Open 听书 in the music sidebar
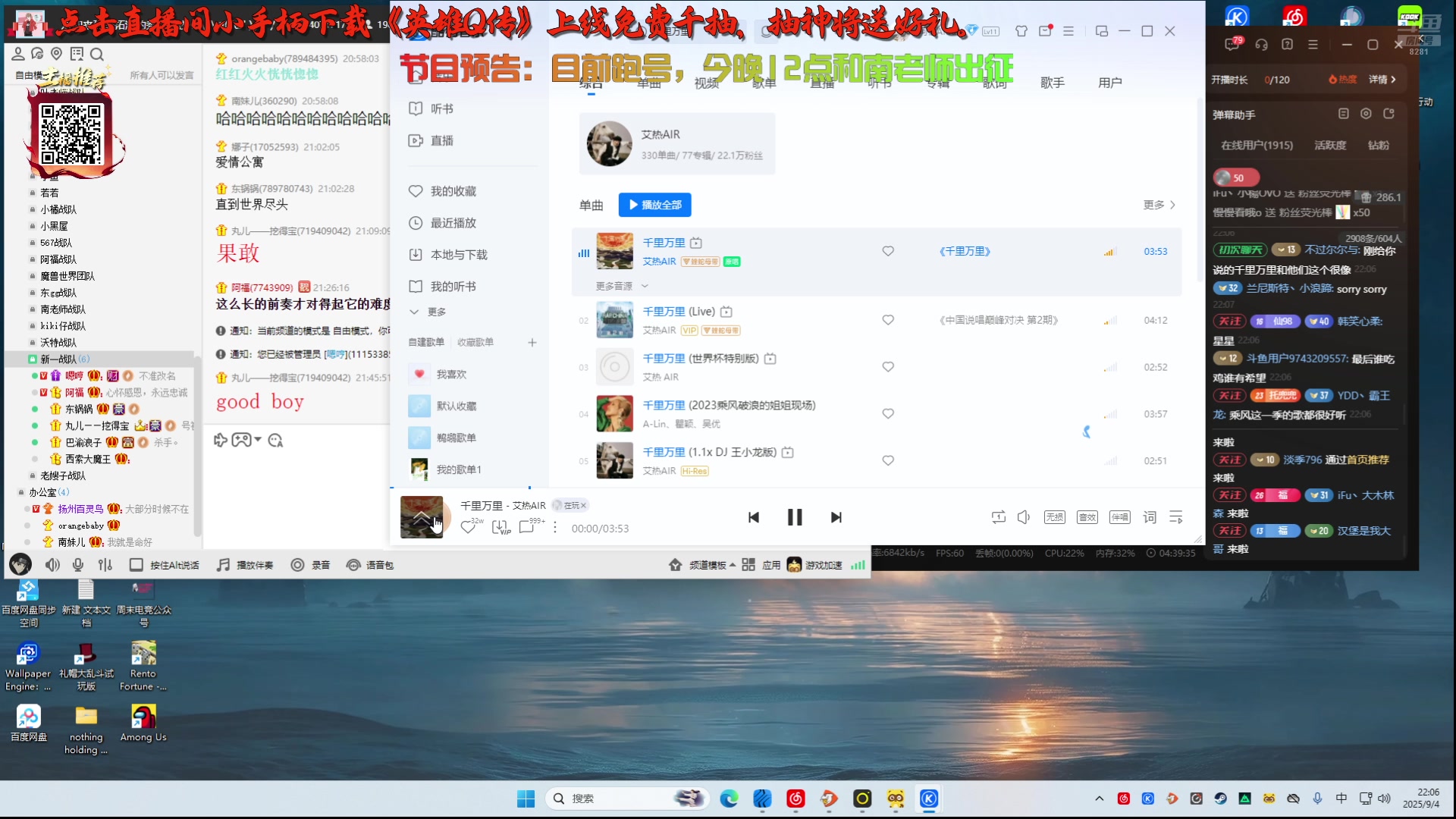The image size is (1456, 819). pos(431,108)
